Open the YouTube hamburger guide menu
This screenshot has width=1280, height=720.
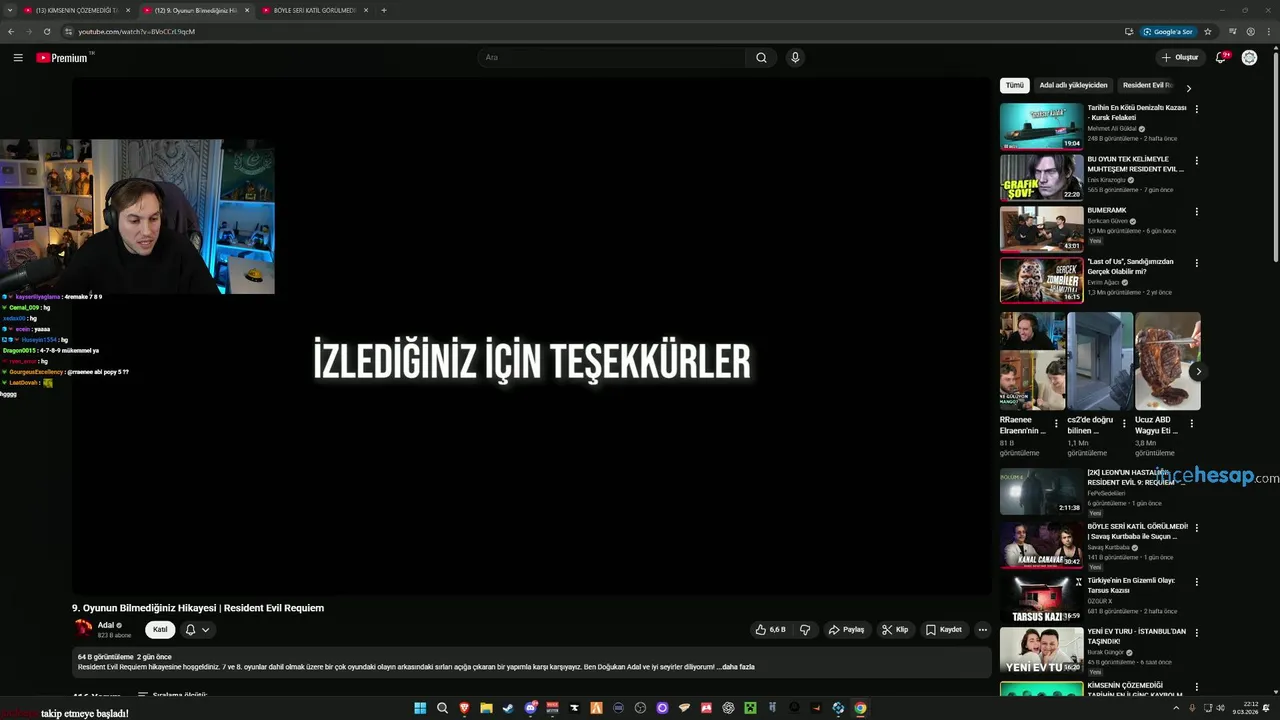[18, 58]
